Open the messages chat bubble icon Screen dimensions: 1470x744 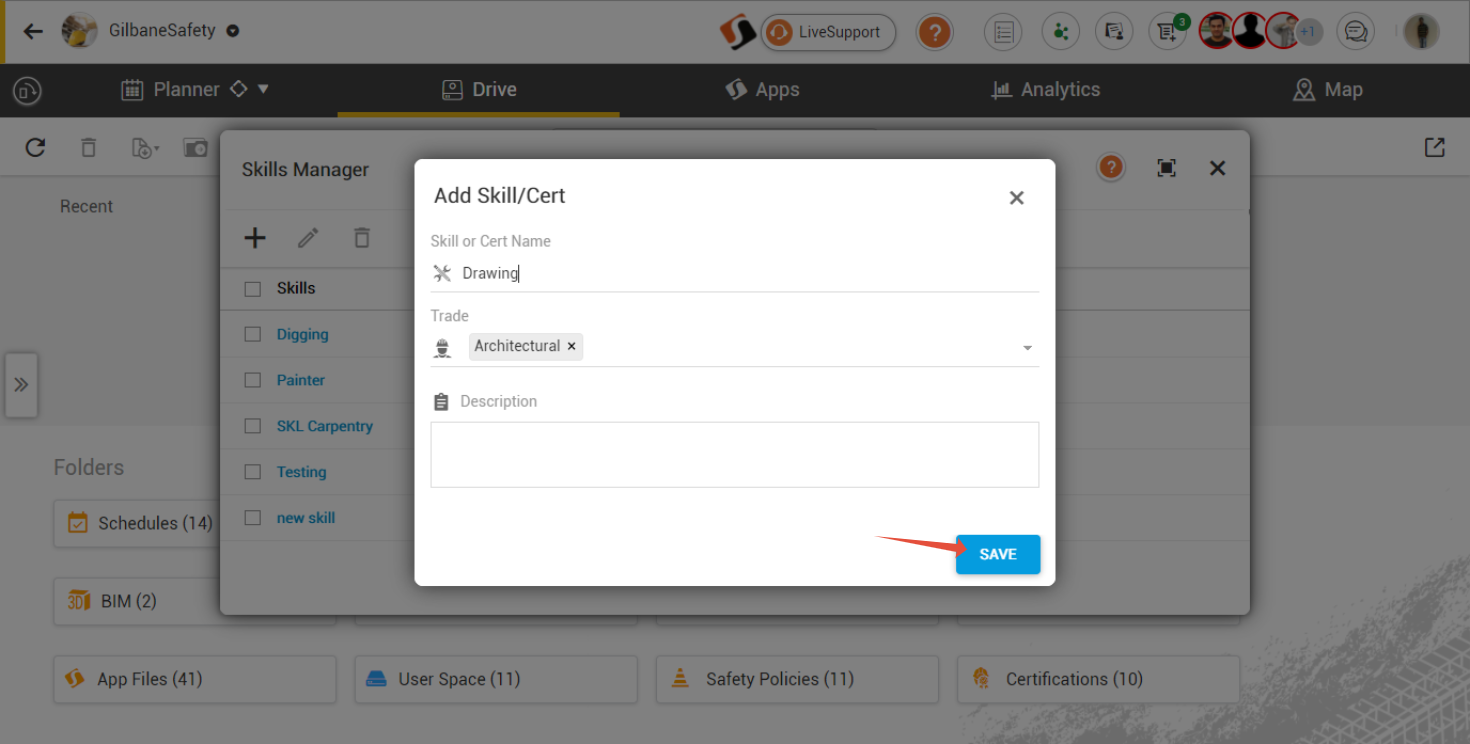1356,32
